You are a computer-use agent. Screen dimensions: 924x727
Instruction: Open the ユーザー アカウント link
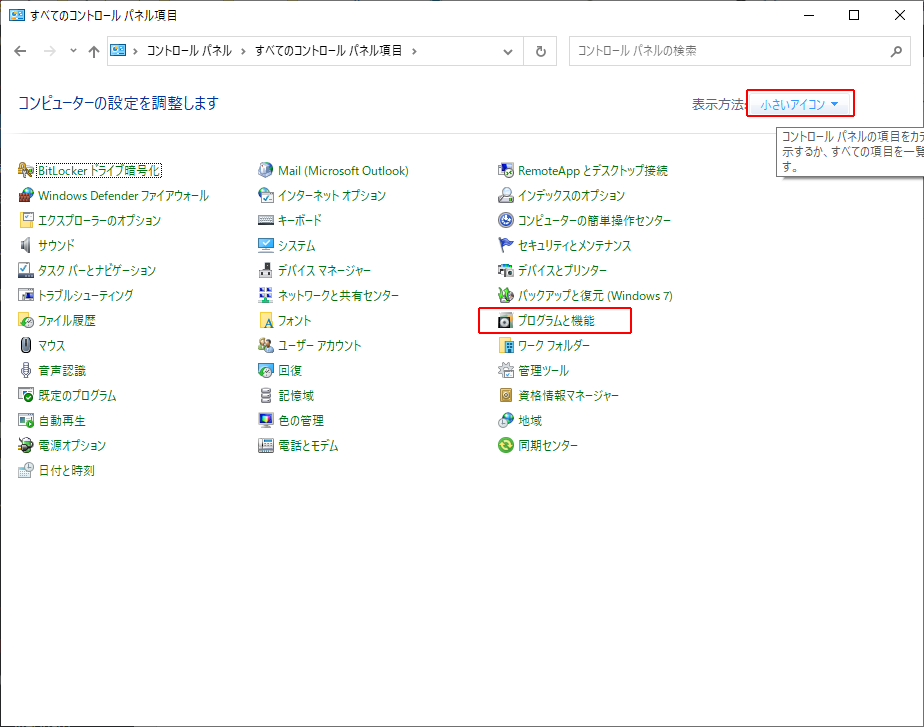pyautogui.click(x=319, y=346)
